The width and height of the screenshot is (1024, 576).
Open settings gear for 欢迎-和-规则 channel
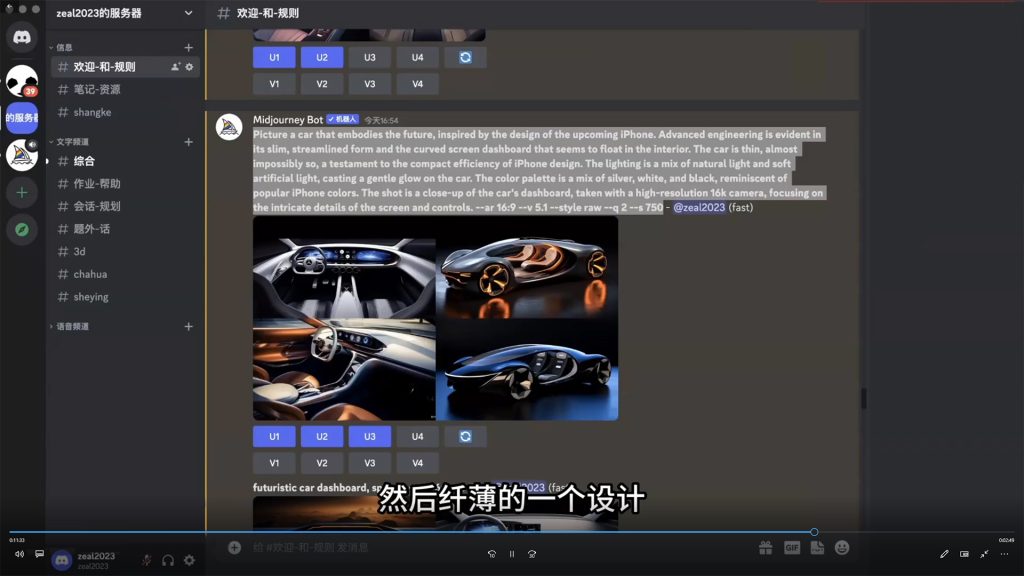pos(189,67)
